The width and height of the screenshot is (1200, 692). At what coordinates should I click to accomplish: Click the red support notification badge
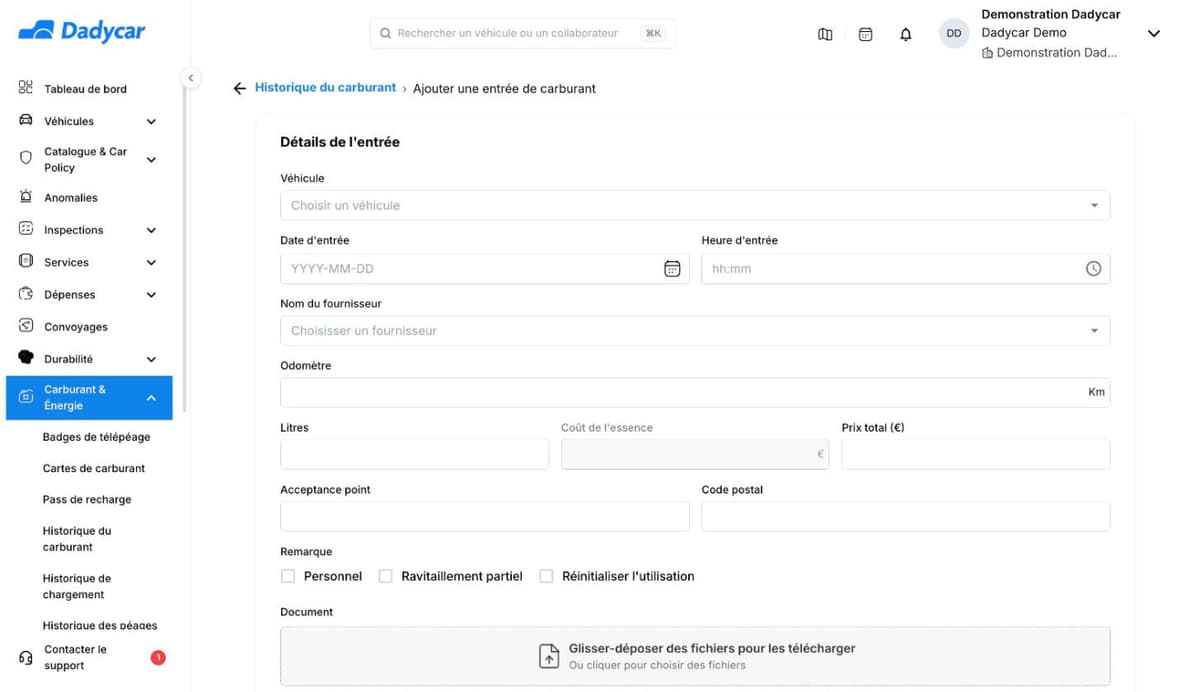coord(158,657)
